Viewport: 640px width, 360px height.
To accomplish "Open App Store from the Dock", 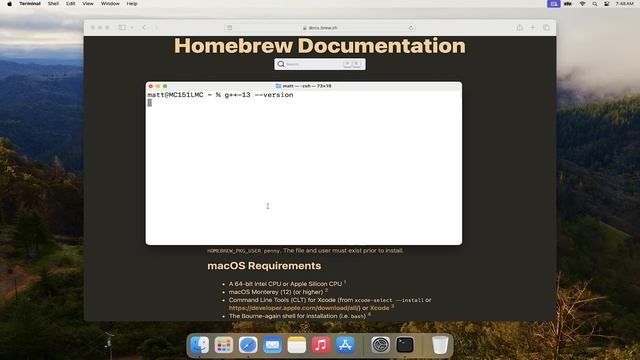I will point(345,345).
